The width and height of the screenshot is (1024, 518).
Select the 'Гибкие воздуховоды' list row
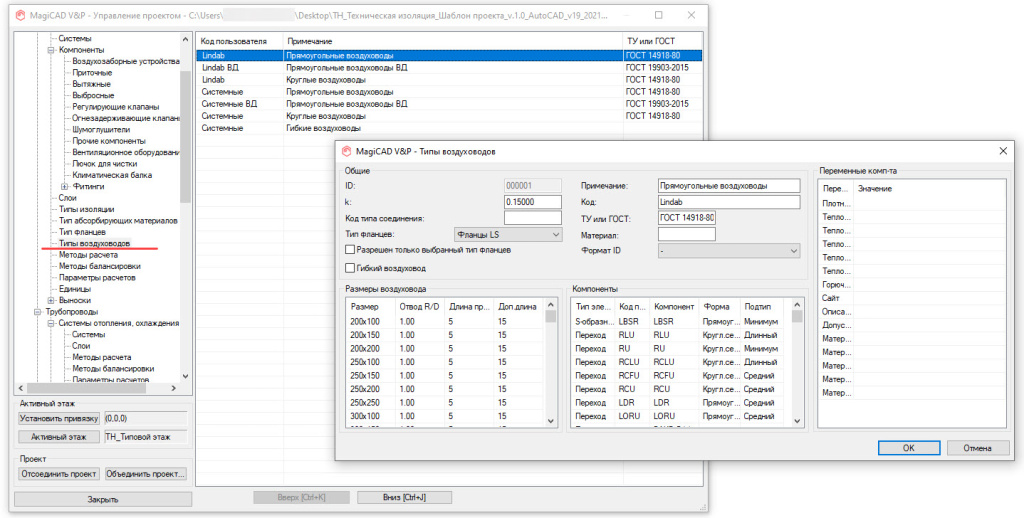click(324, 128)
